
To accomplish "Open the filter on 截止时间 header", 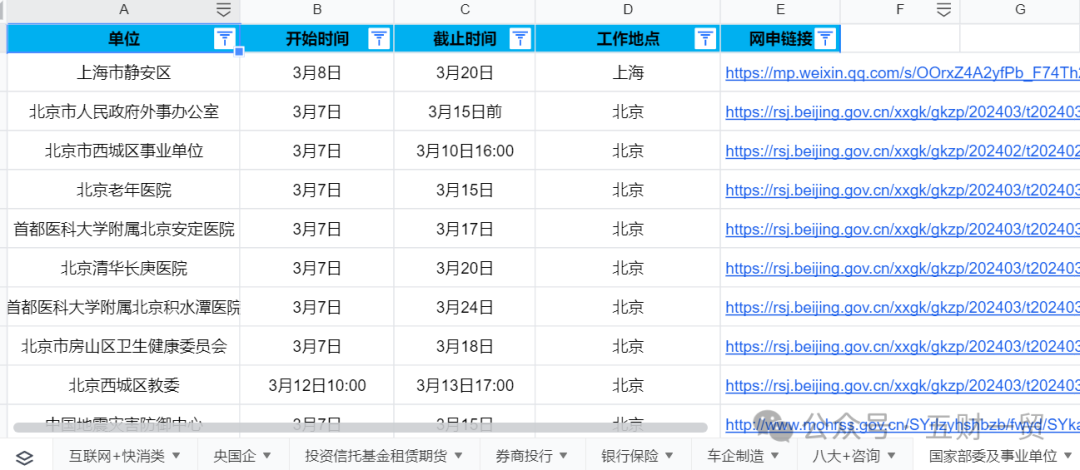I will (520, 39).
